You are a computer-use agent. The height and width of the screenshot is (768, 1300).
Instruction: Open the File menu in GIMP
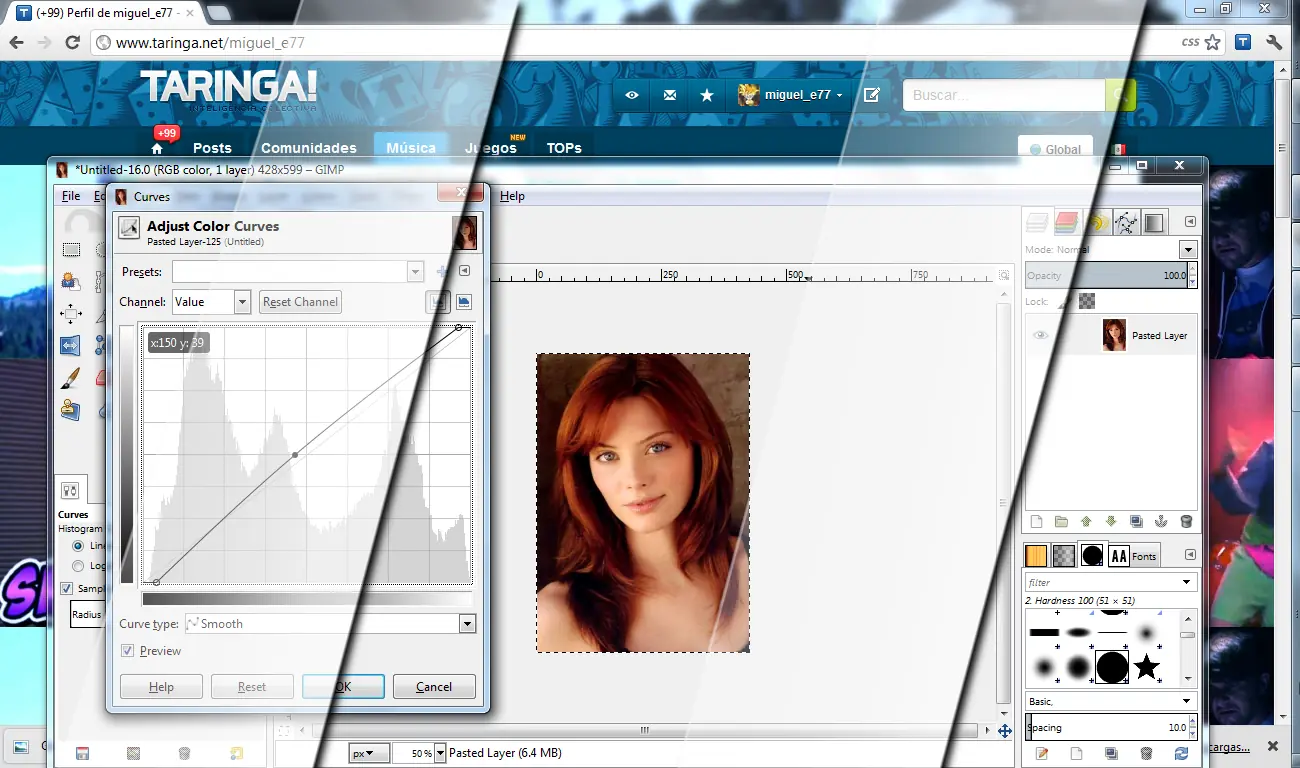71,196
